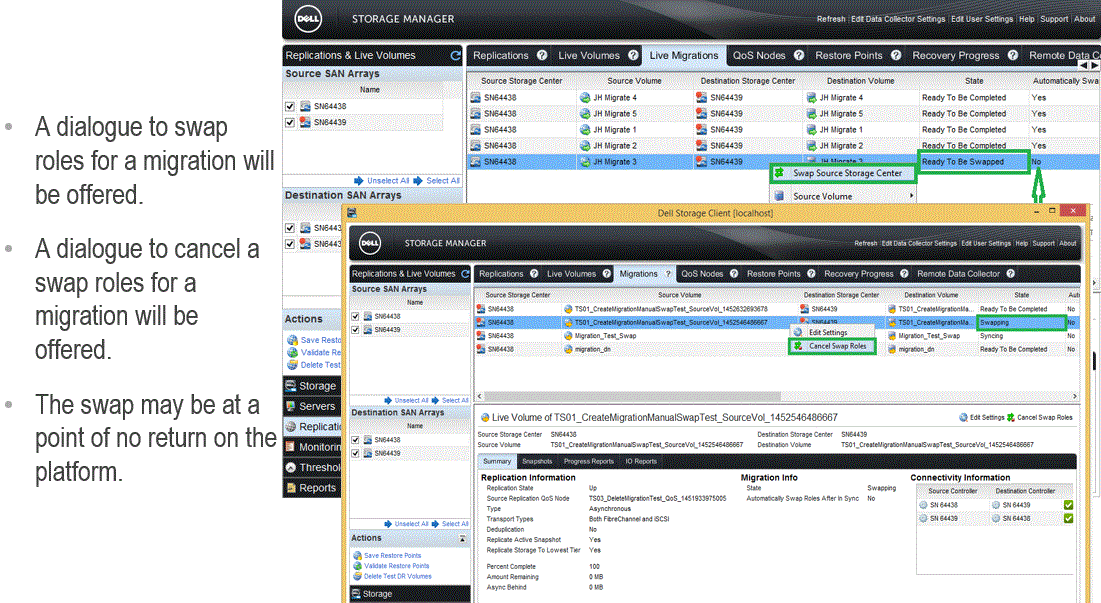Open help icon next to Live Volumes tab in back window
Viewport: 1101px width, 603px height.
coord(633,55)
